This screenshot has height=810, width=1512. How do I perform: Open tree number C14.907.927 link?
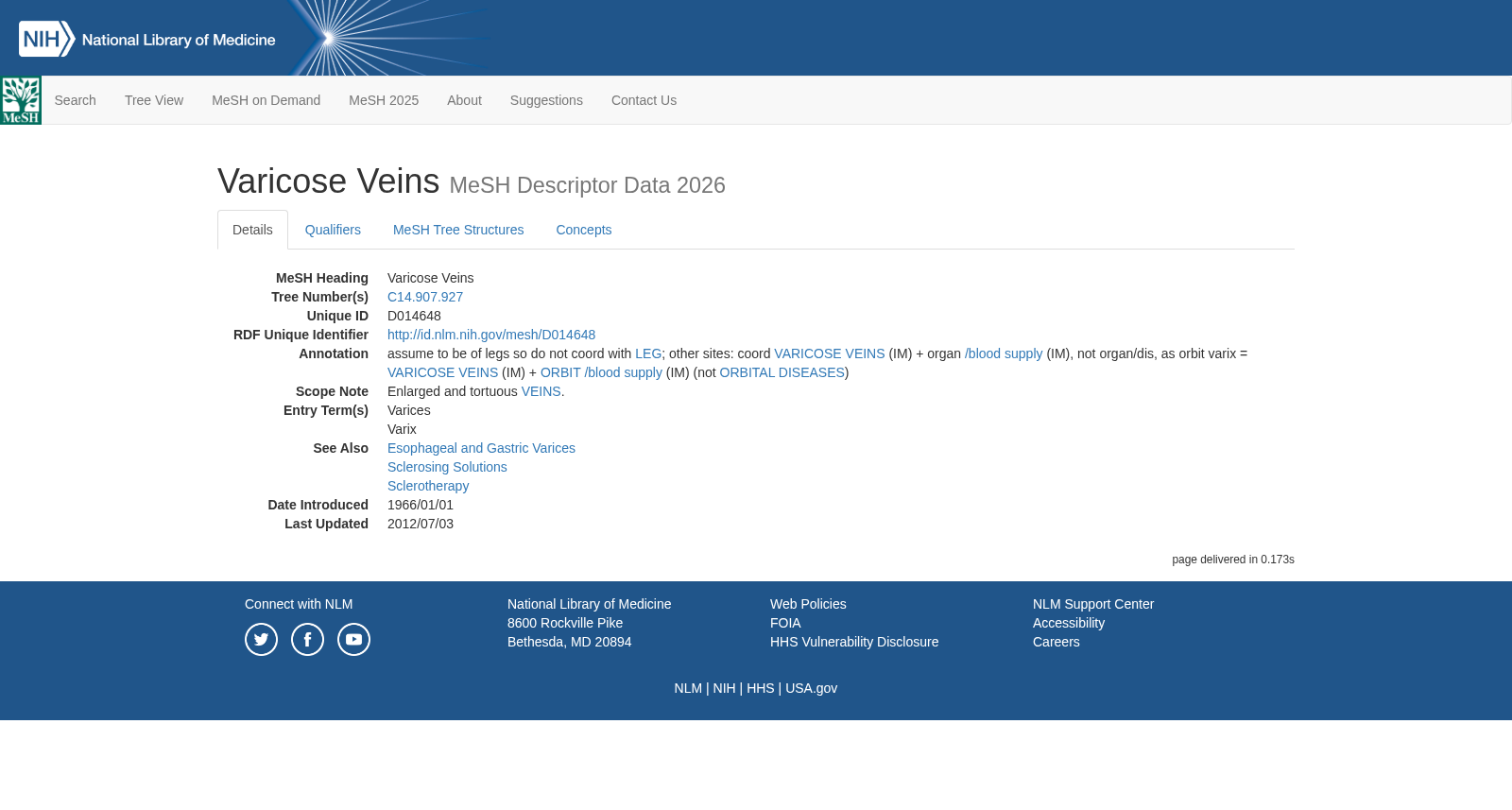tap(425, 297)
